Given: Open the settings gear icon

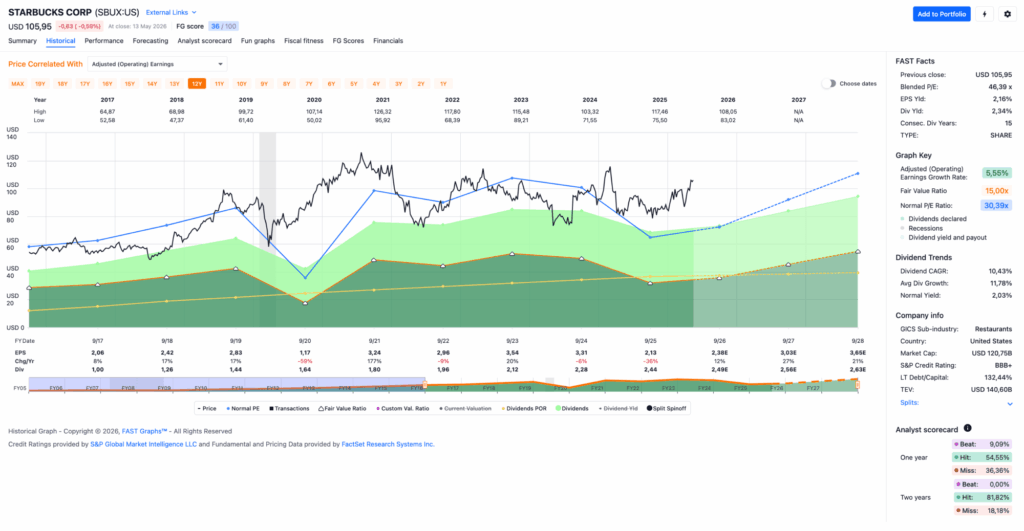Looking at the screenshot, I should [x=1007, y=14].
